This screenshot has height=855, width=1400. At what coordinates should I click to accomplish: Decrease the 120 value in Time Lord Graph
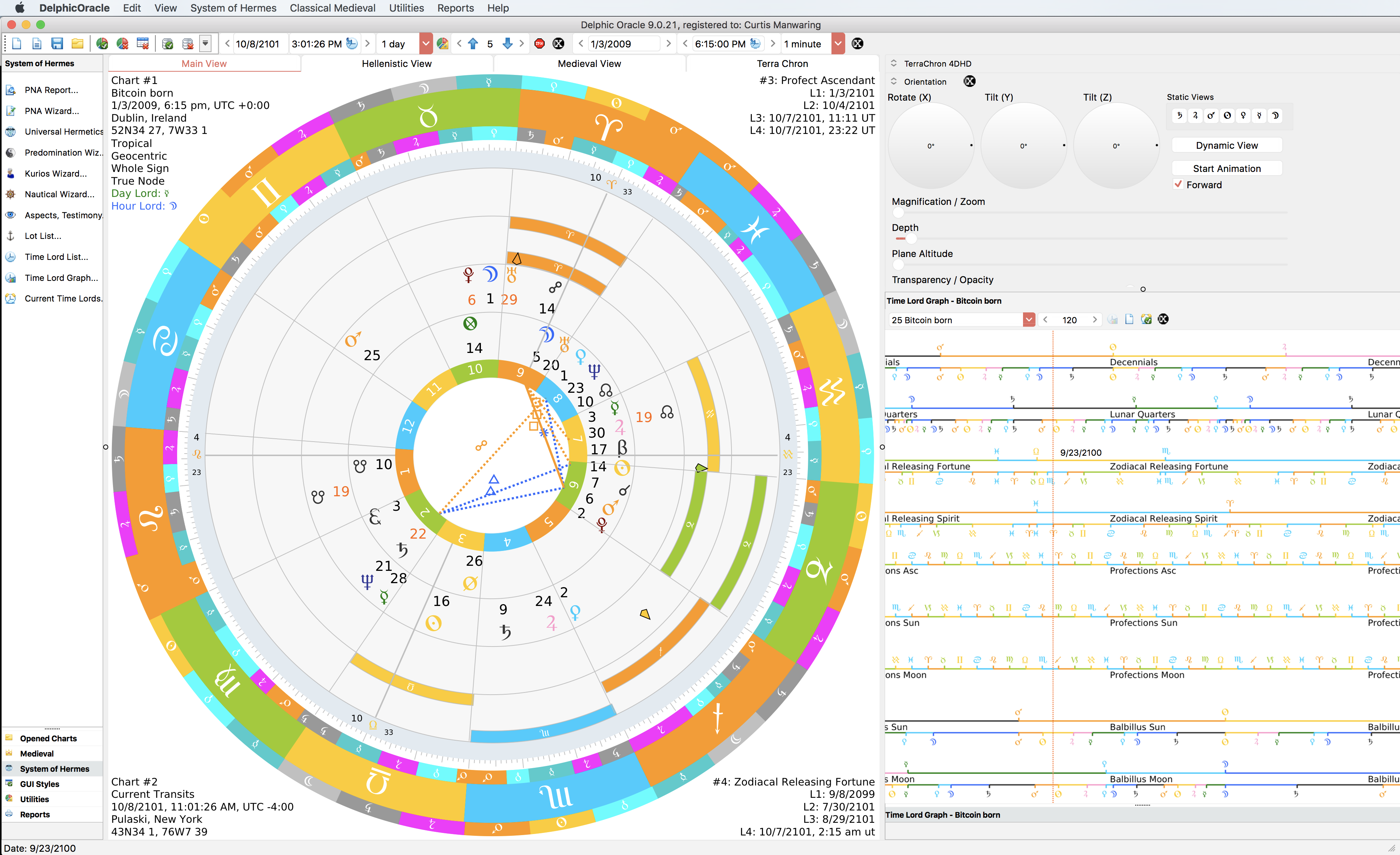pyautogui.click(x=1045, y=320)
